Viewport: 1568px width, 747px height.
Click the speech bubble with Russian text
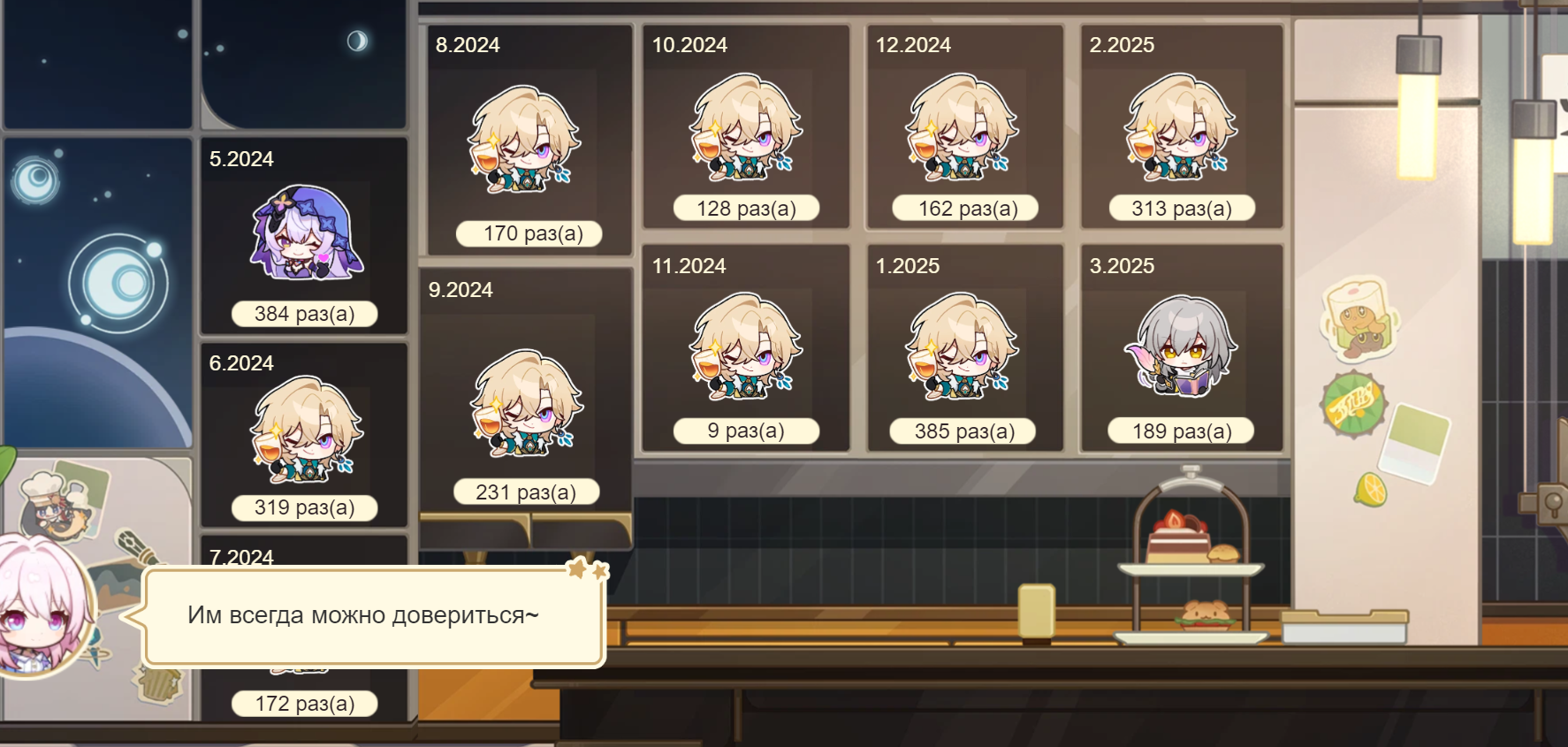pyautogui.click(x=374, y=616)
